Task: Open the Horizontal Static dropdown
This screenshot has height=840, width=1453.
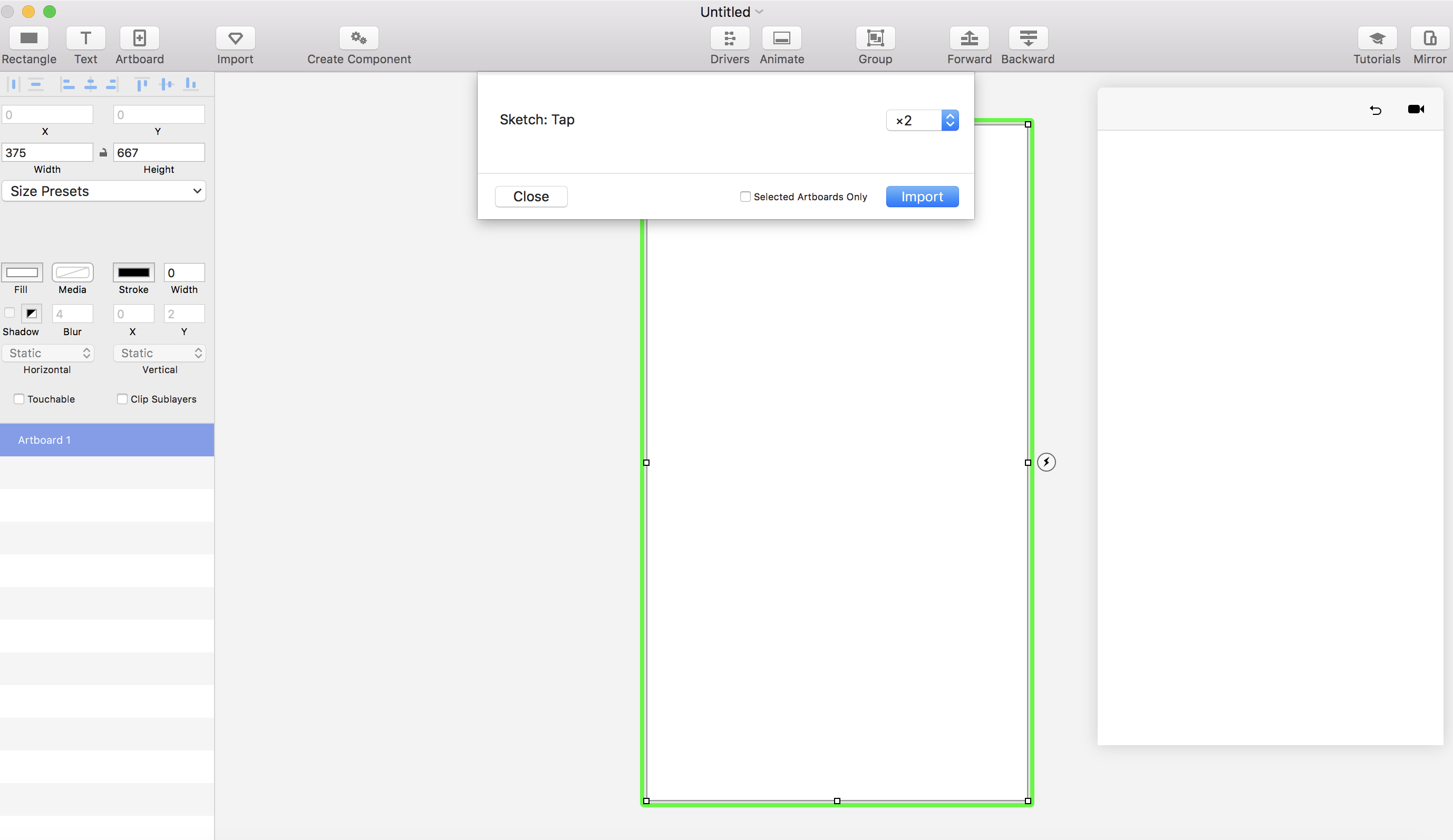Action: (48, 353)
